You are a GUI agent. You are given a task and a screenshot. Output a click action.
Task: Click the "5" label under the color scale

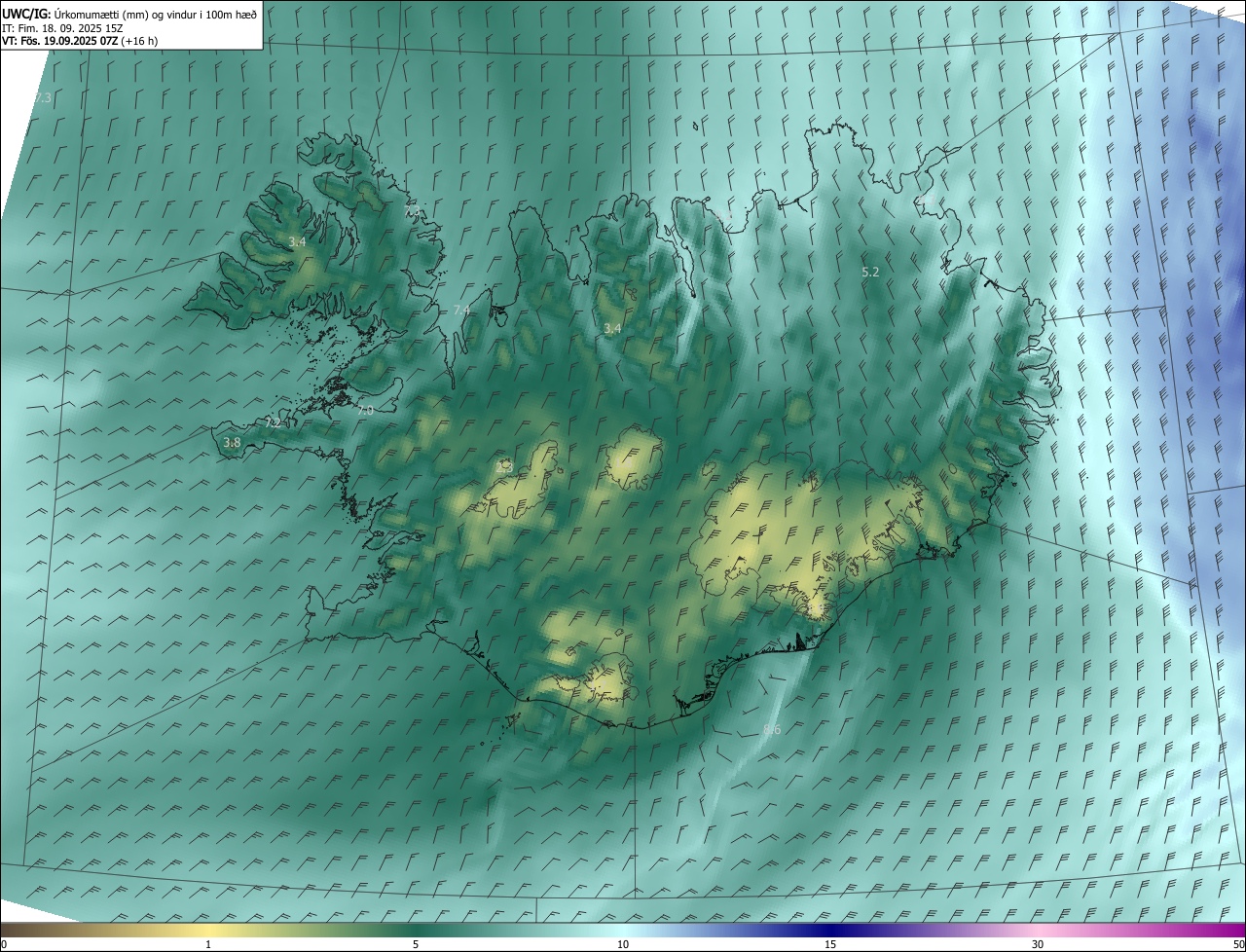click(416, 944)
